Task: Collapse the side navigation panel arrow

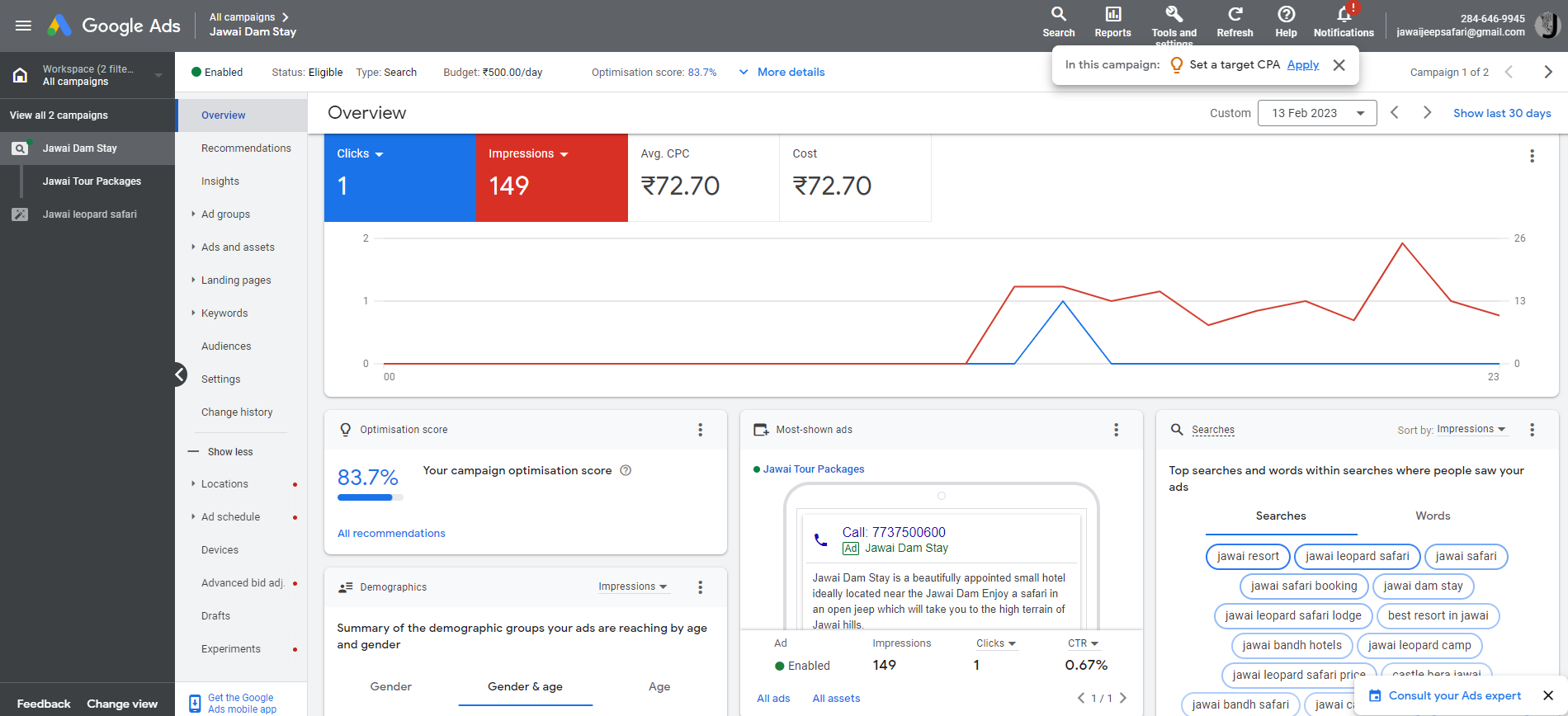Action: (x=179, y=374)
